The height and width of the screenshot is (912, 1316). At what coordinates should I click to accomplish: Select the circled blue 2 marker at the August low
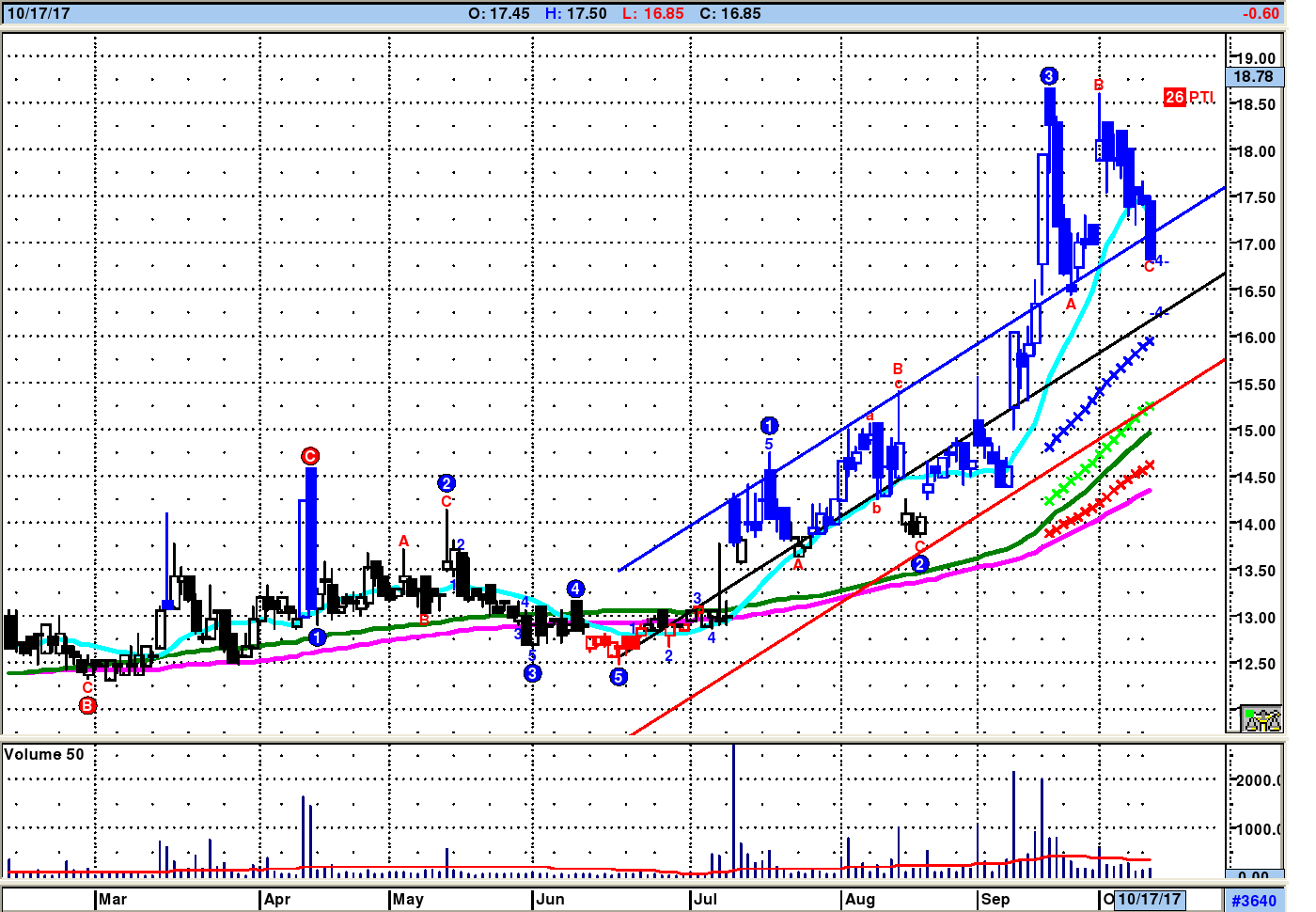coord(919,564)
